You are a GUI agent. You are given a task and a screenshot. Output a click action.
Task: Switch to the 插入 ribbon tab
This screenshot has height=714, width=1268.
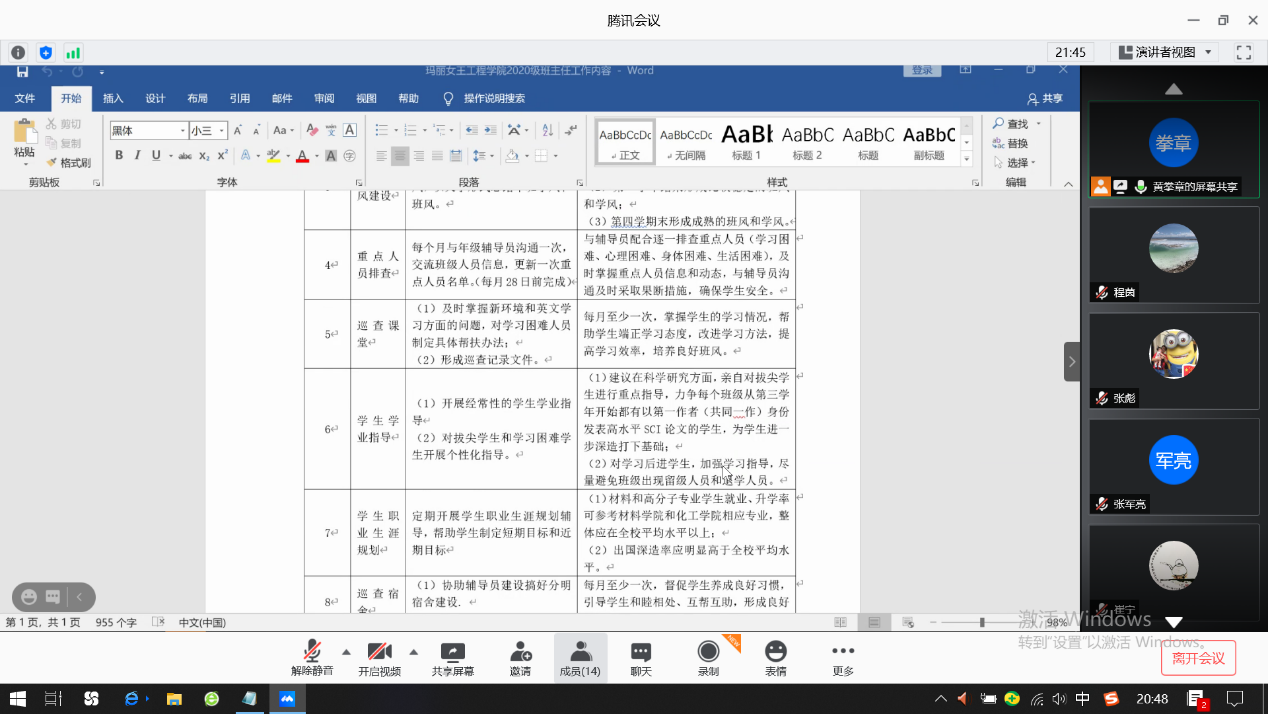pyautogui.click(x=113, y=98)
